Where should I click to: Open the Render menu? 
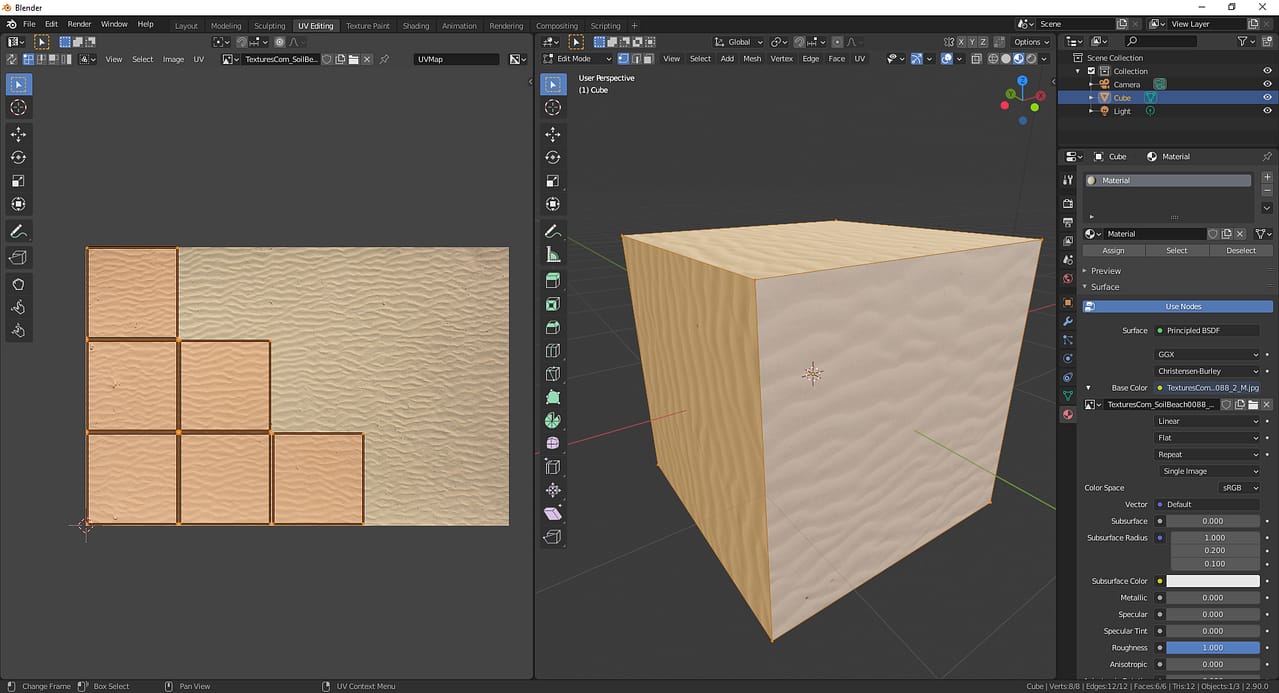pyautogui.click(x=79, y=24)
